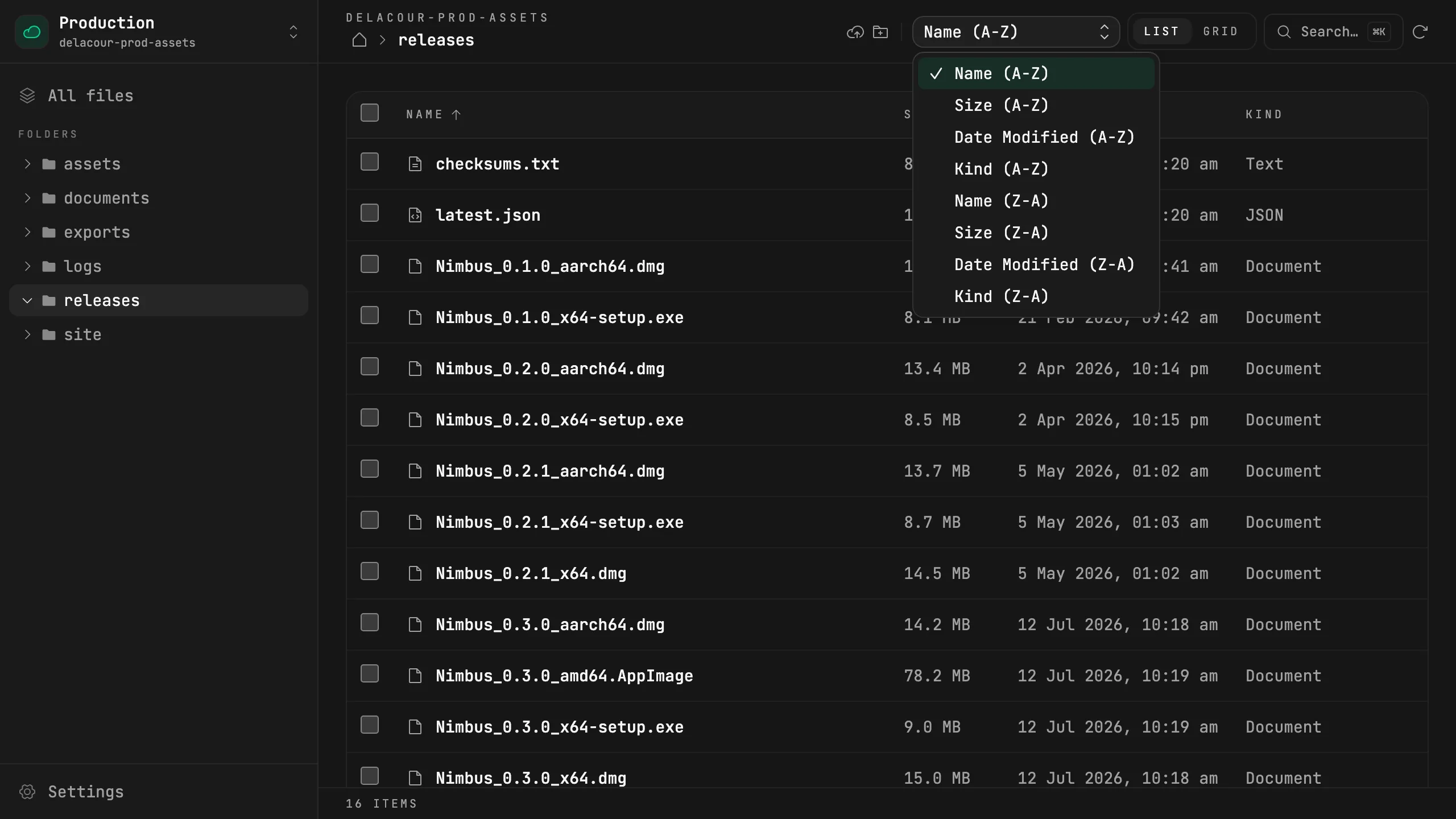
Task: Check the latest.json row checkbox
Action: point(370,213)
